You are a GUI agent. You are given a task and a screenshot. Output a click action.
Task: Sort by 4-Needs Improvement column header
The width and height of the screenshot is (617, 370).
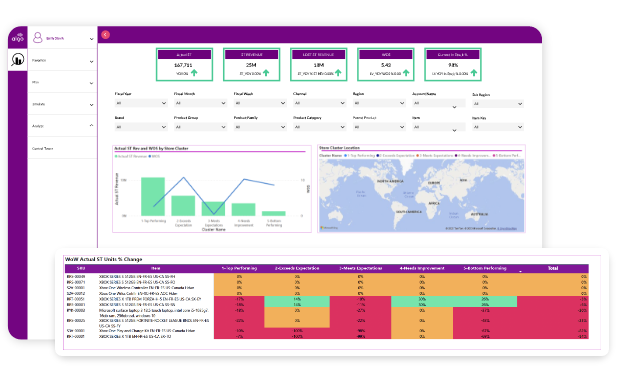(422, 268)
